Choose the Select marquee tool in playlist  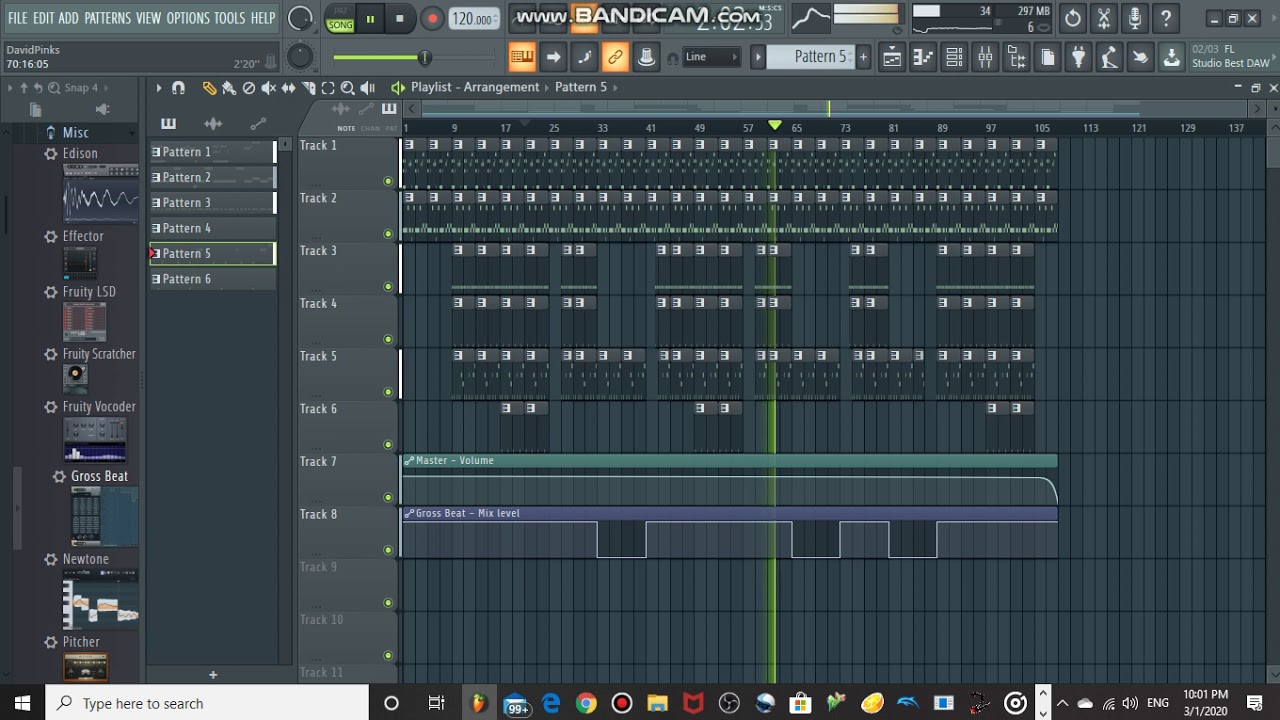(x=328, y=88)
